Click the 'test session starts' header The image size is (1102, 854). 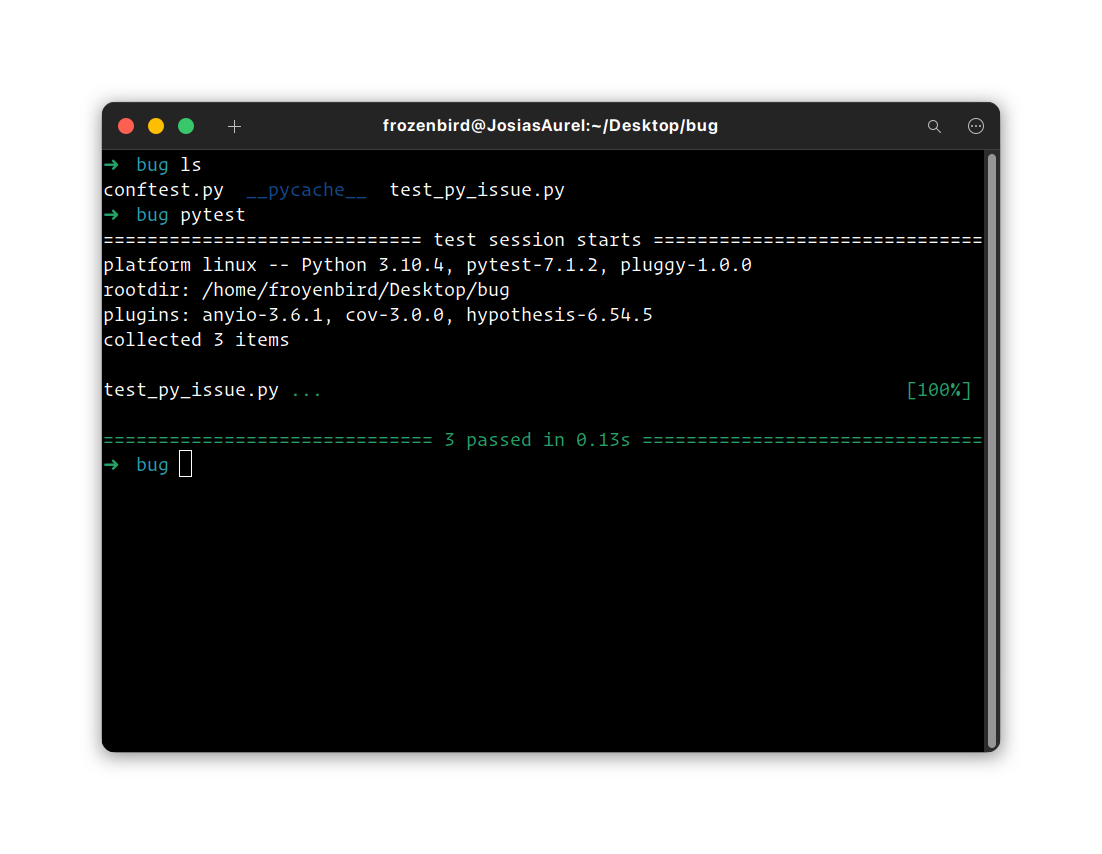tap(538, 240)
